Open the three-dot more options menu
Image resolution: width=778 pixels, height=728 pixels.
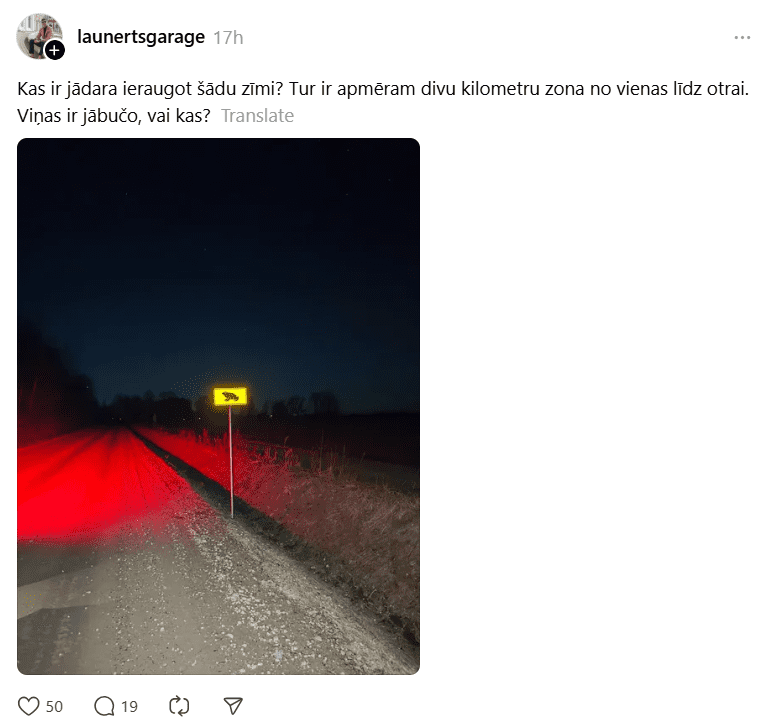coord(742,38)
